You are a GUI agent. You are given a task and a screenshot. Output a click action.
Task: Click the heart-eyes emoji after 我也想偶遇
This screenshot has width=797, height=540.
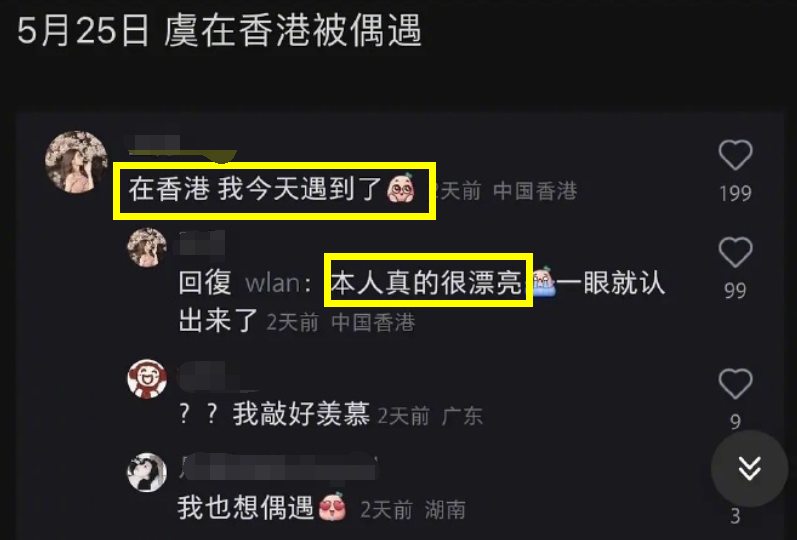[x=332, y=507]
